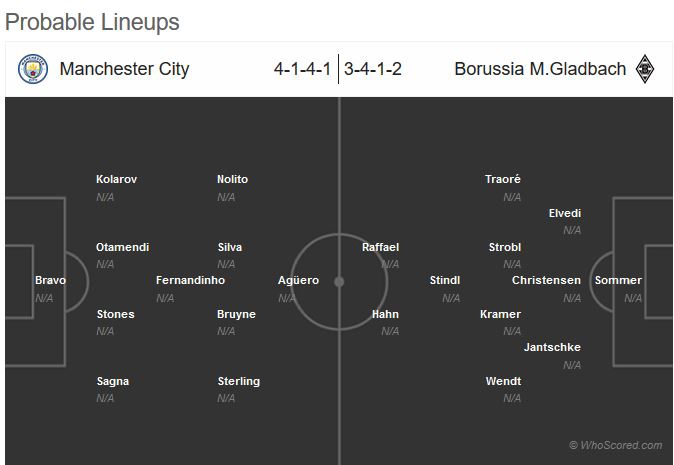Select the 4-1-4-1 formation label
Image resolution: width=674 pixels, height=465 pixels.
(x=304, y=69)
